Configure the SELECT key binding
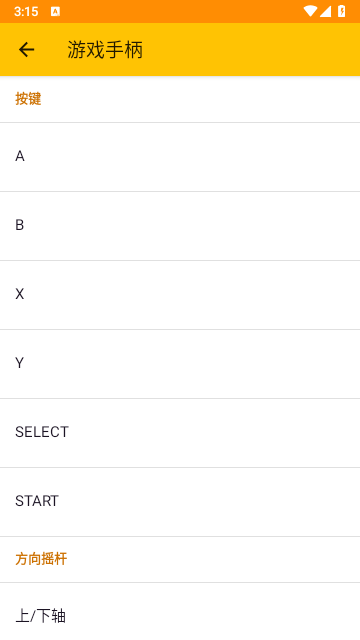 point(180,433)
